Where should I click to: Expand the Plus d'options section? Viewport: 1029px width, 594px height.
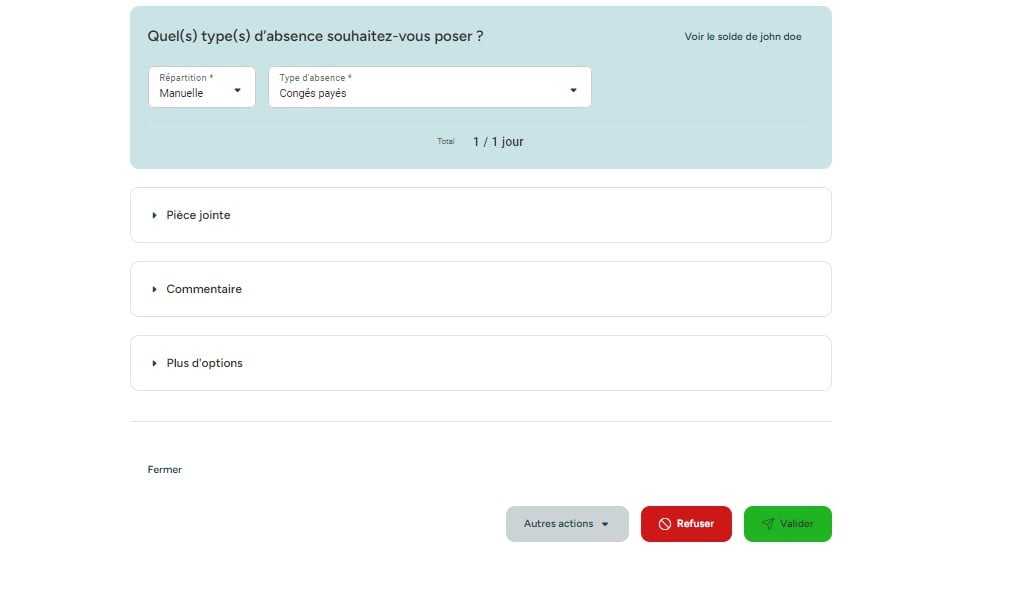click(480, 364)
